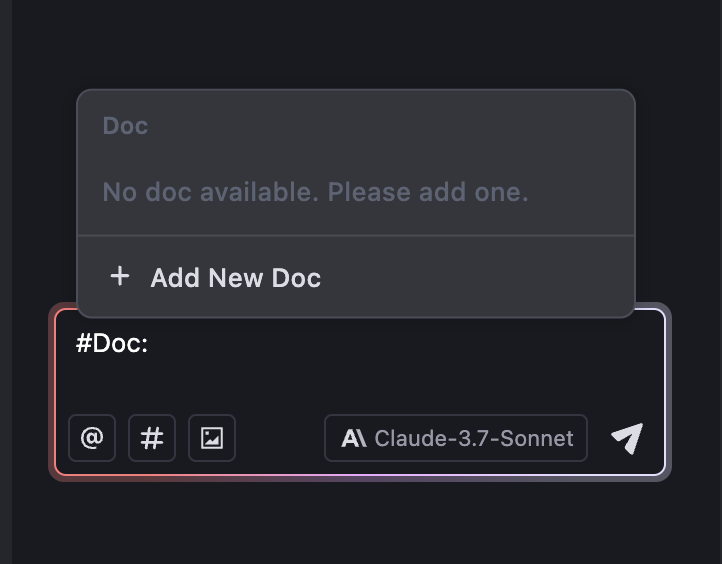Click the #Doc: text in the input
Screen dimensions: 722x564
coord(112,343)
